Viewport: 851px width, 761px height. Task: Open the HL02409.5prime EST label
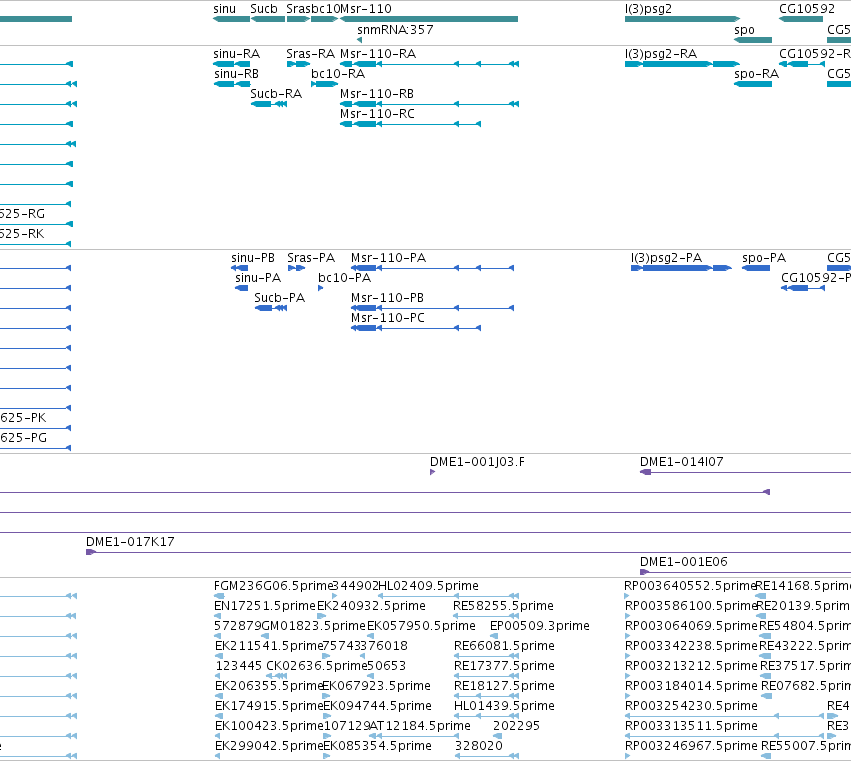[x=428, y=586]
